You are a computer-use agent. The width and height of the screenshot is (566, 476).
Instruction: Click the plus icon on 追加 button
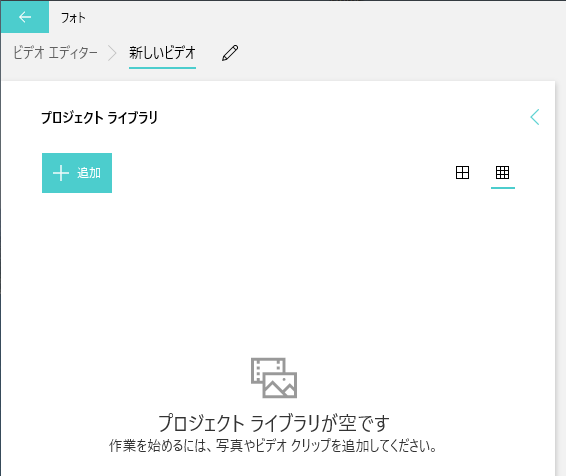[61, 173]
